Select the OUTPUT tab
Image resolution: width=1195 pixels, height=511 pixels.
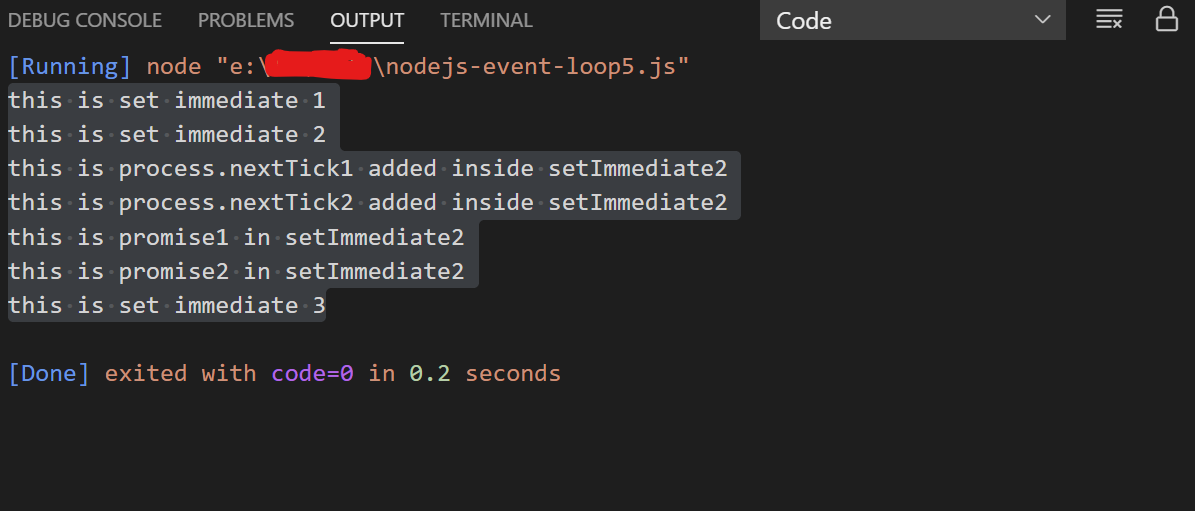click(x=367, y=21)
